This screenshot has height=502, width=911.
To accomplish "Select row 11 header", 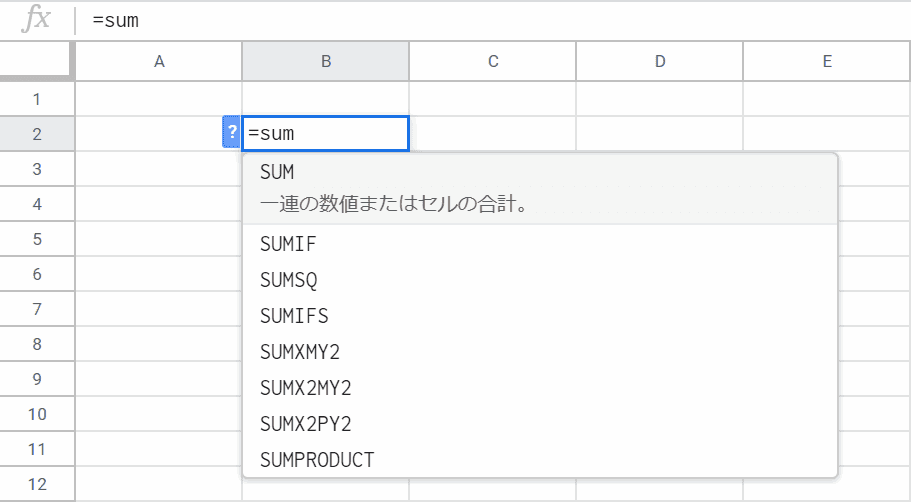I will [37, 449].
